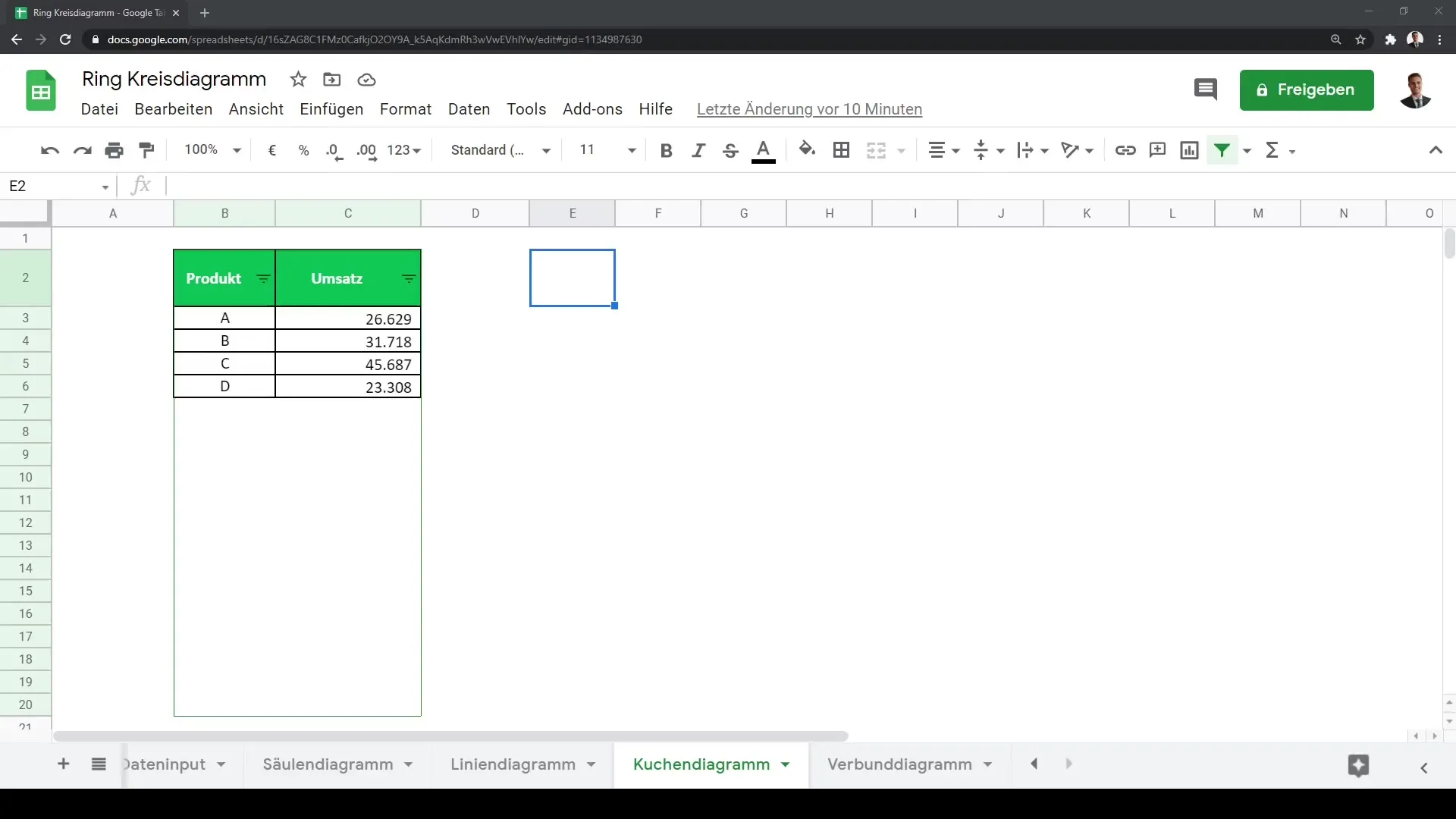Screen dimensions: 1456x819
Task: Open the text color picker
Action: click(x=764, y=150)
